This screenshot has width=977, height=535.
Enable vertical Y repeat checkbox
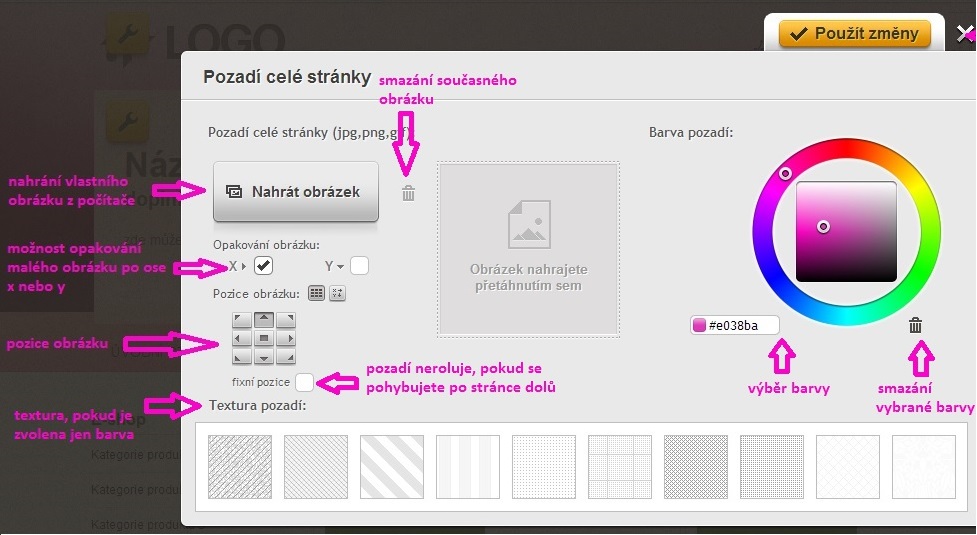pyautogui.click(x=360, y=266)
